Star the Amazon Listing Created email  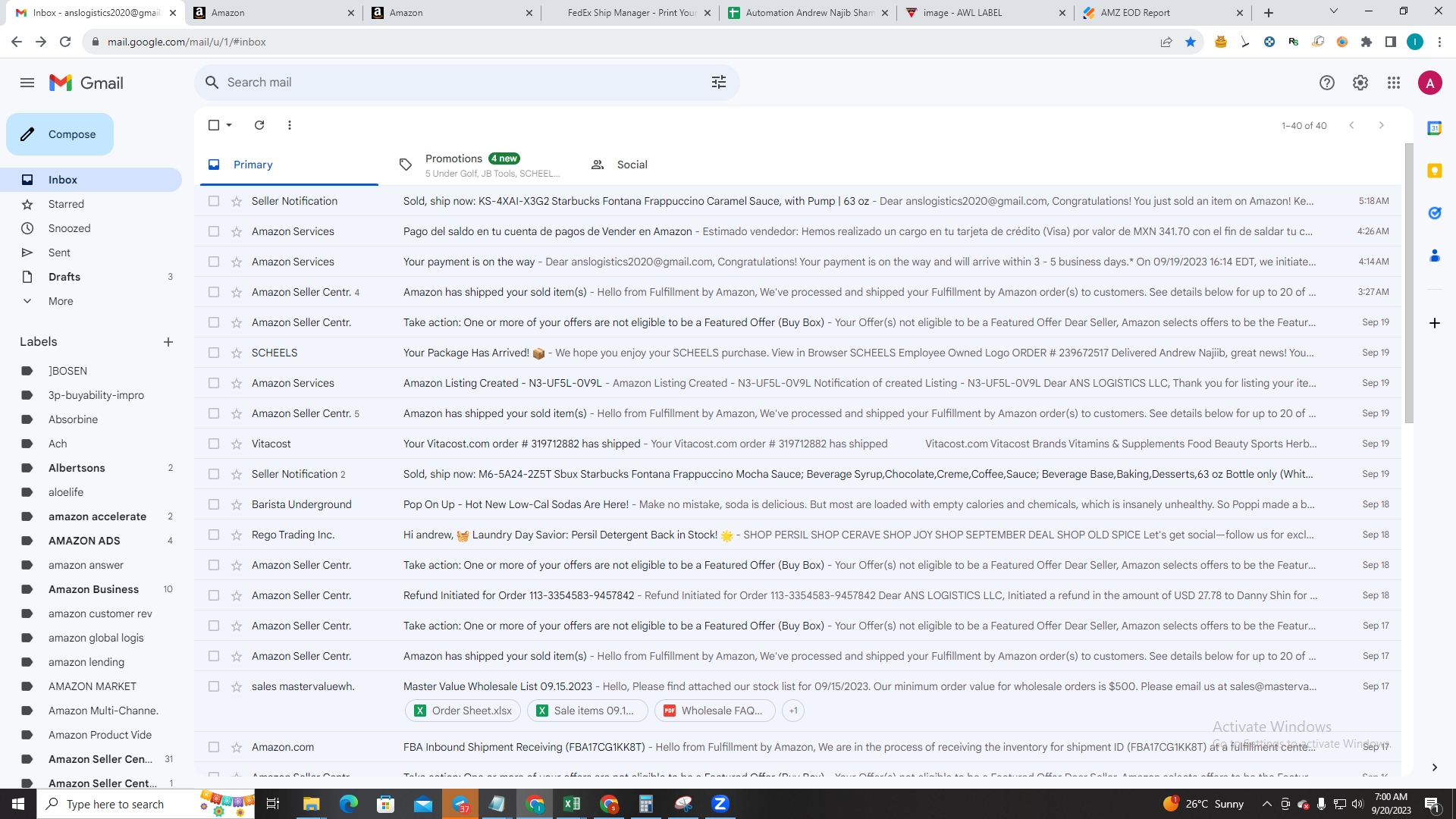[x=237, y=383]
